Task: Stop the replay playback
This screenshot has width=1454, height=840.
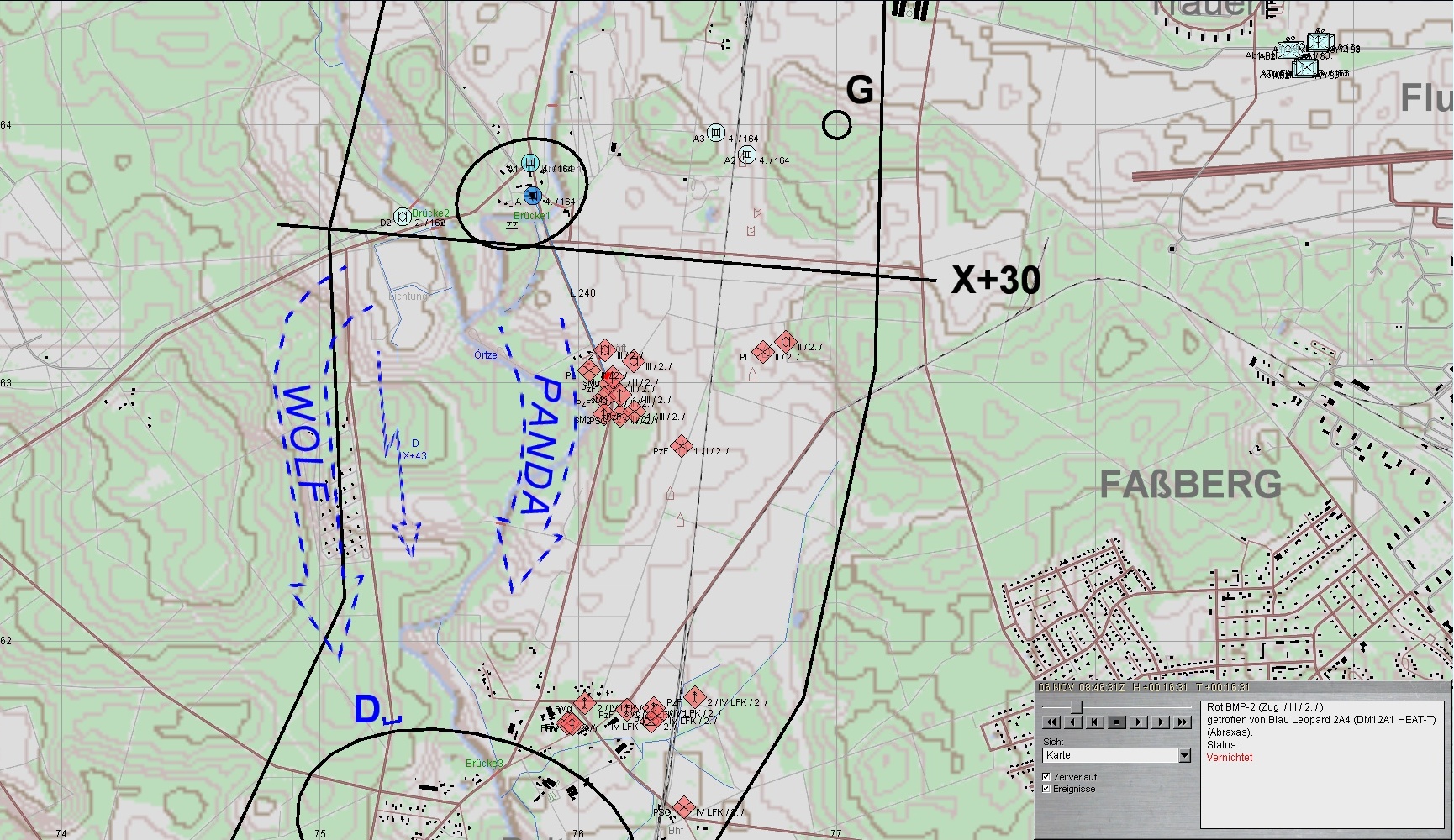Action: 1117,722
